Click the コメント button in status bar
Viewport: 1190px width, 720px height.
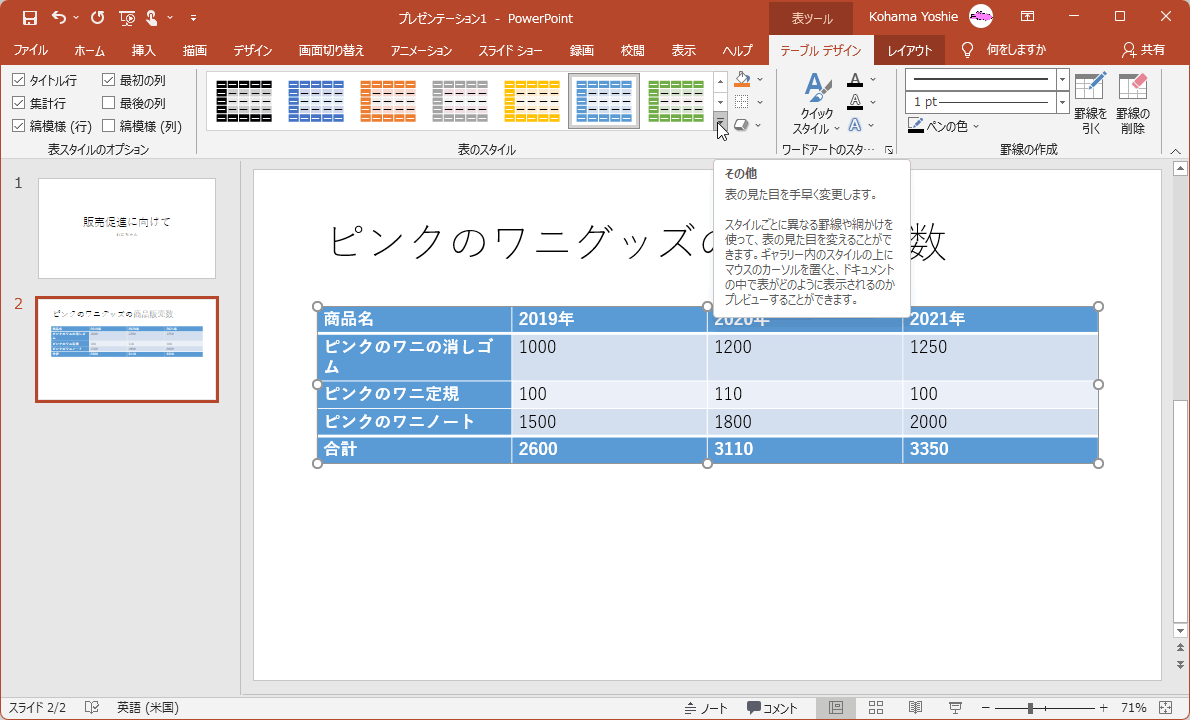[772, 708]
